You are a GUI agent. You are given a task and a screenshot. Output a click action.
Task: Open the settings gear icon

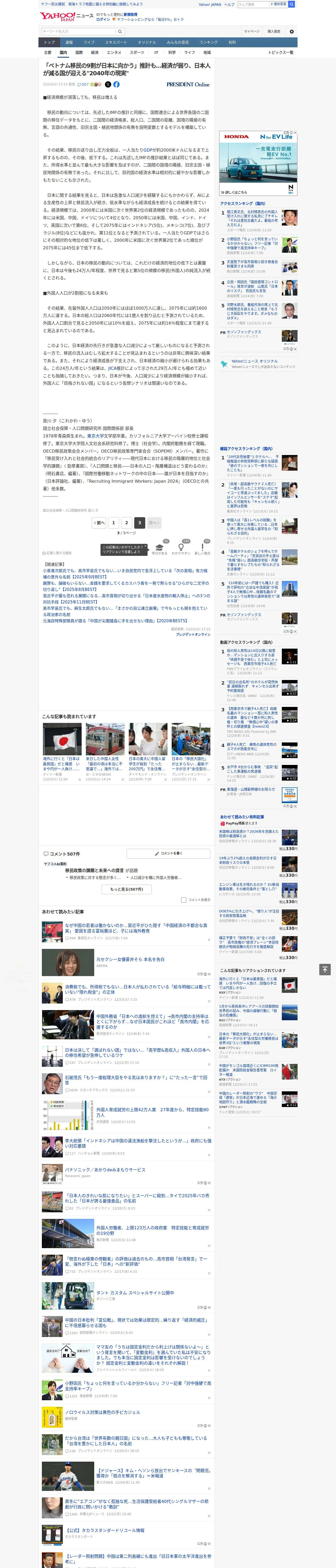pos(291,31)
